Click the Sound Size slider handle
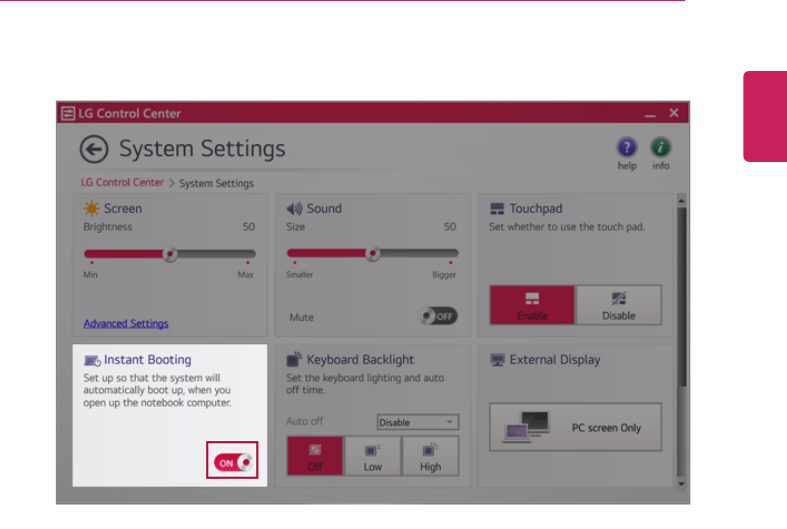The width and height of the screenshot is (787, 529). [x=372, y=254]
